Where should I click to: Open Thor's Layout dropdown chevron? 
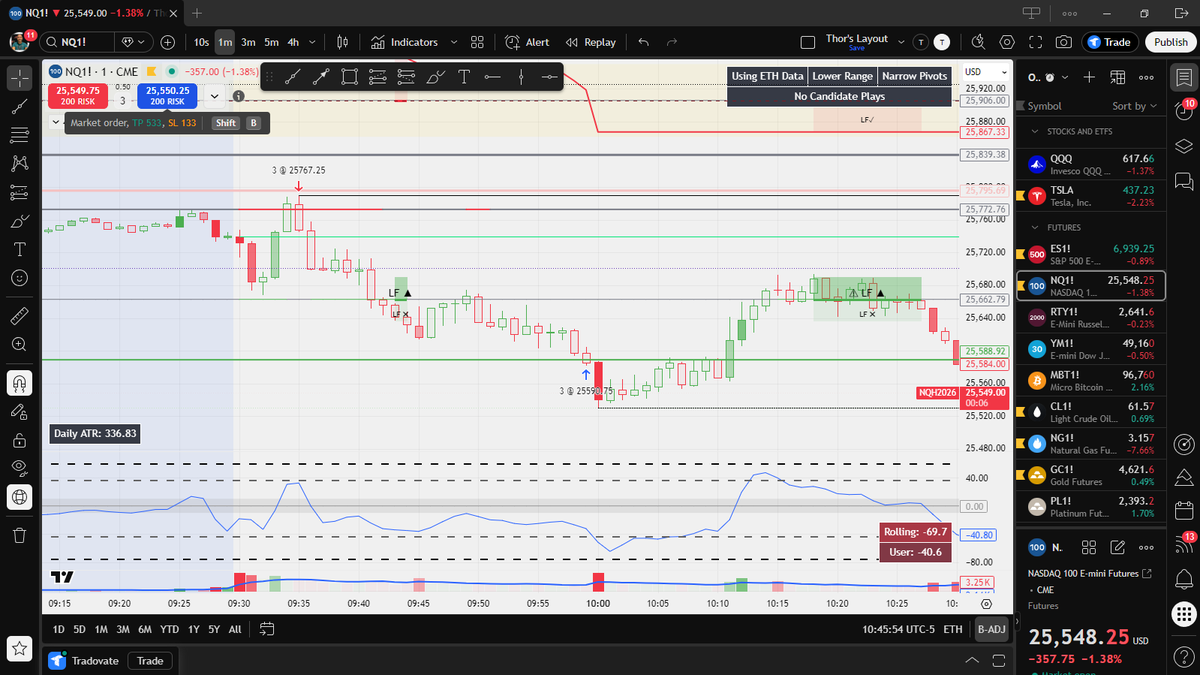[900, 42]
